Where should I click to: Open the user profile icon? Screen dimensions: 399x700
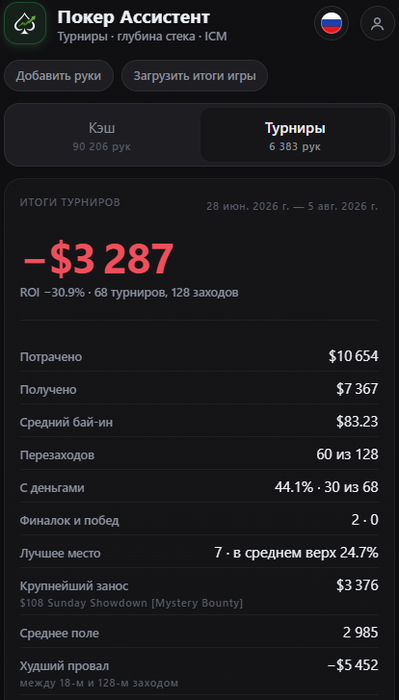coord(378,23)
